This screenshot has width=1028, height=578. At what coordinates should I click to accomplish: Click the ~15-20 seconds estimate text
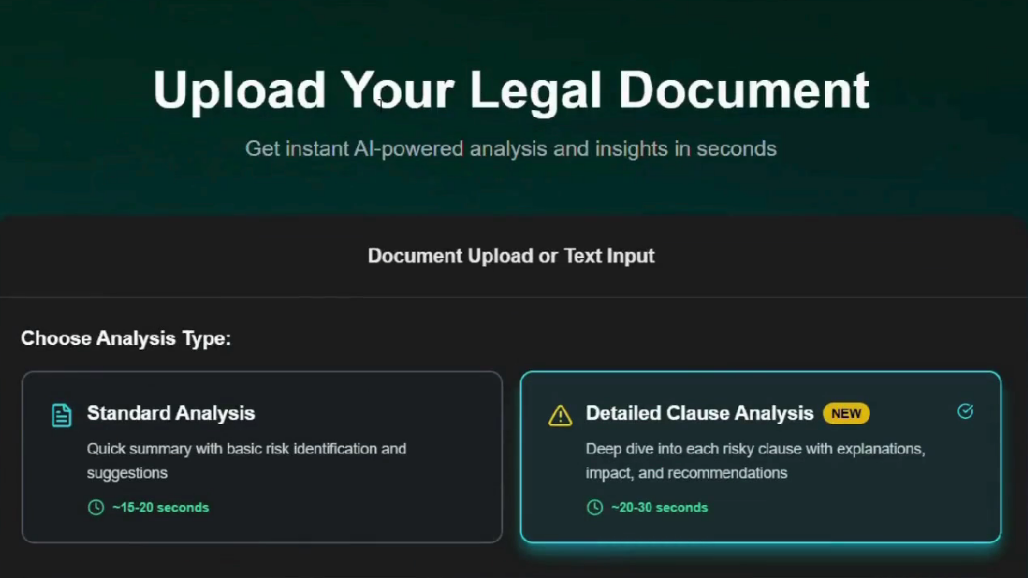161,507
